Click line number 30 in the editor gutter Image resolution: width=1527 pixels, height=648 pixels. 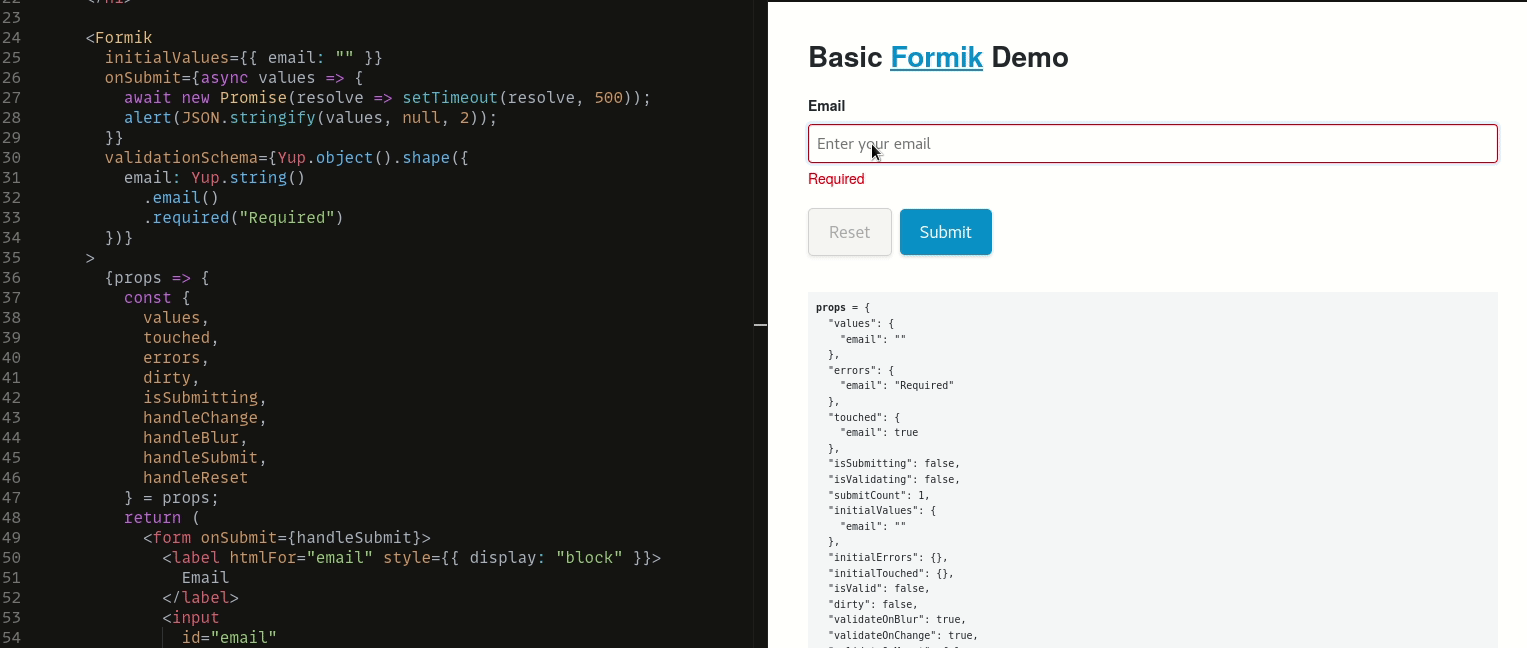tap(12, 158)
